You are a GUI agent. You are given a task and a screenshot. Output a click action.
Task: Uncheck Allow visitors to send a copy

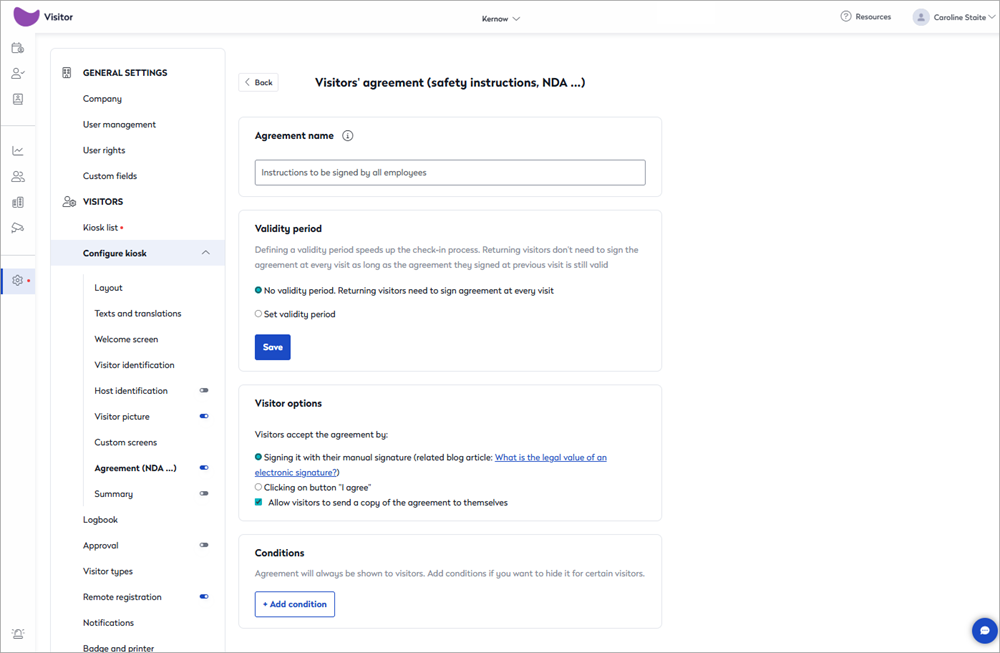coord(259,503)
